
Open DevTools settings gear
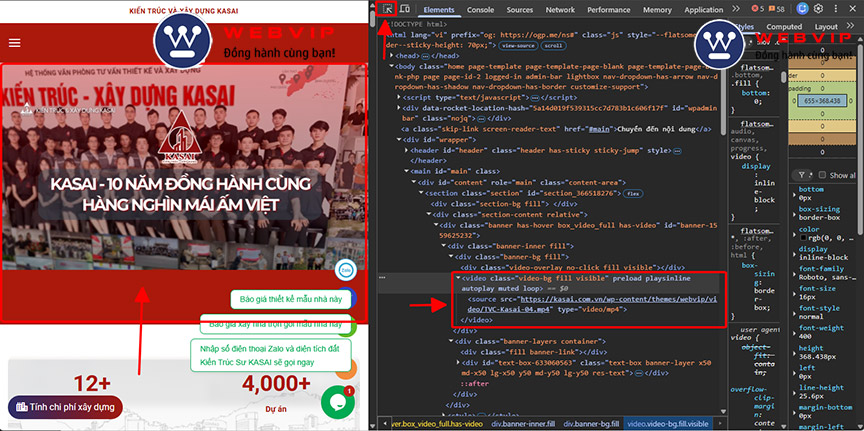[x=818, y=9]
